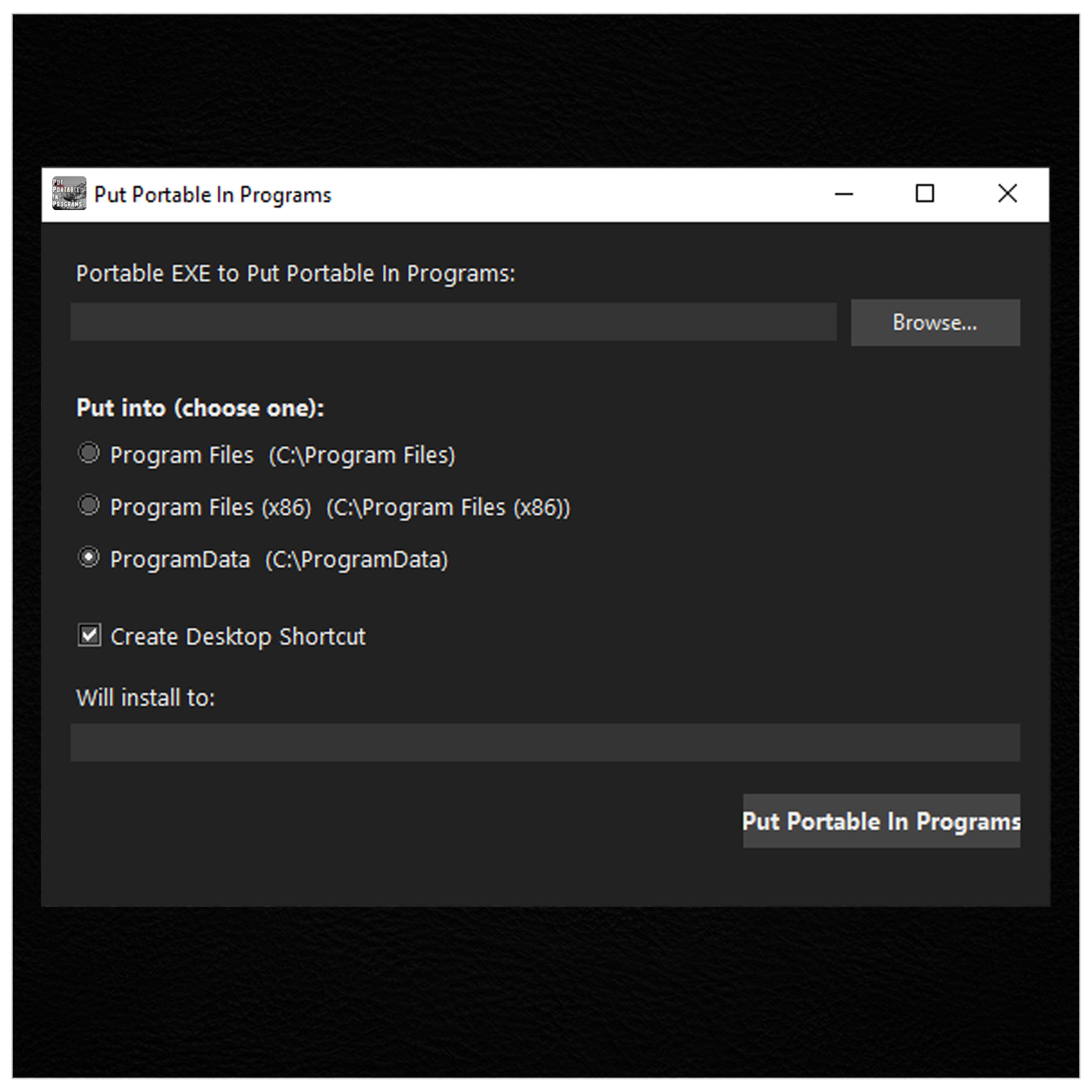Click the "Portable EXE to Put Portable In Programs:" label

click(295, 274)
